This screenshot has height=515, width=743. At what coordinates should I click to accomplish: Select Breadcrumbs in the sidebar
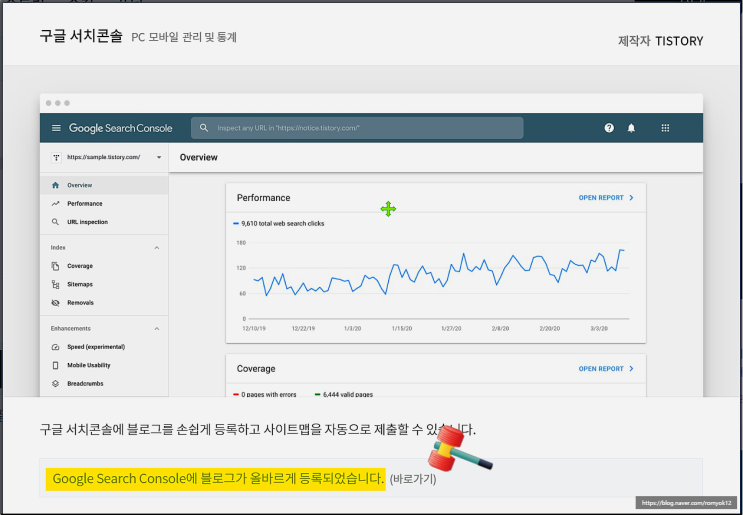coord(104,384)
